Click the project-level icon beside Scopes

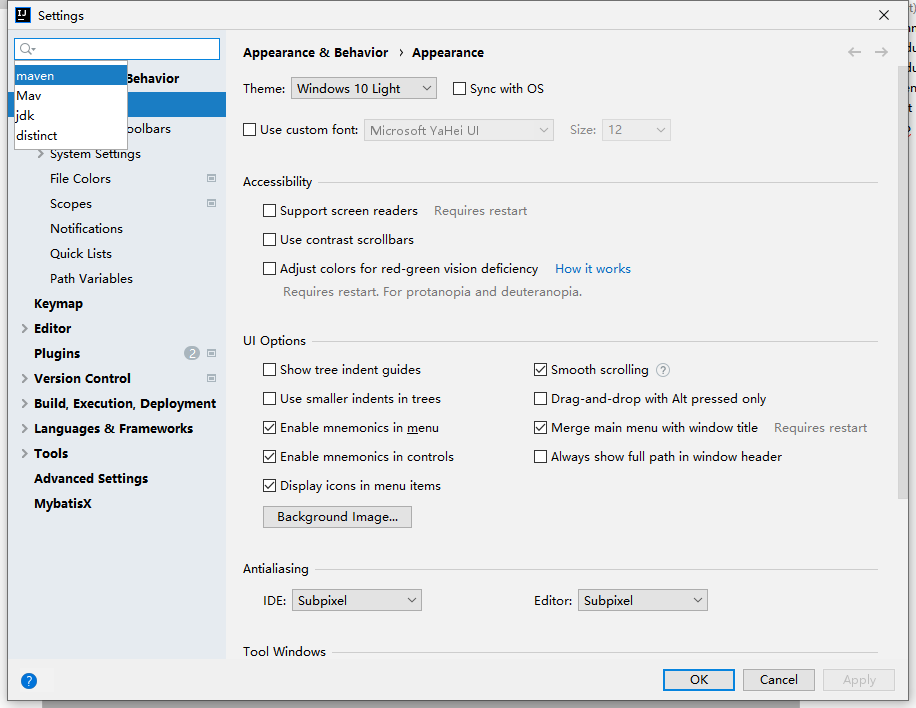(211, 203)
